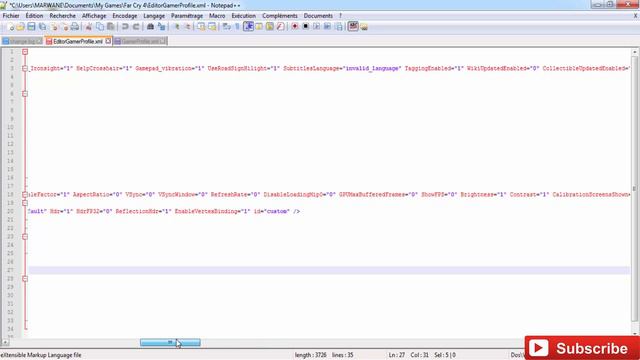640x360 pixels.
Task: Toggle spell check ABC toolbar button
Action: (x=353, y=27)
